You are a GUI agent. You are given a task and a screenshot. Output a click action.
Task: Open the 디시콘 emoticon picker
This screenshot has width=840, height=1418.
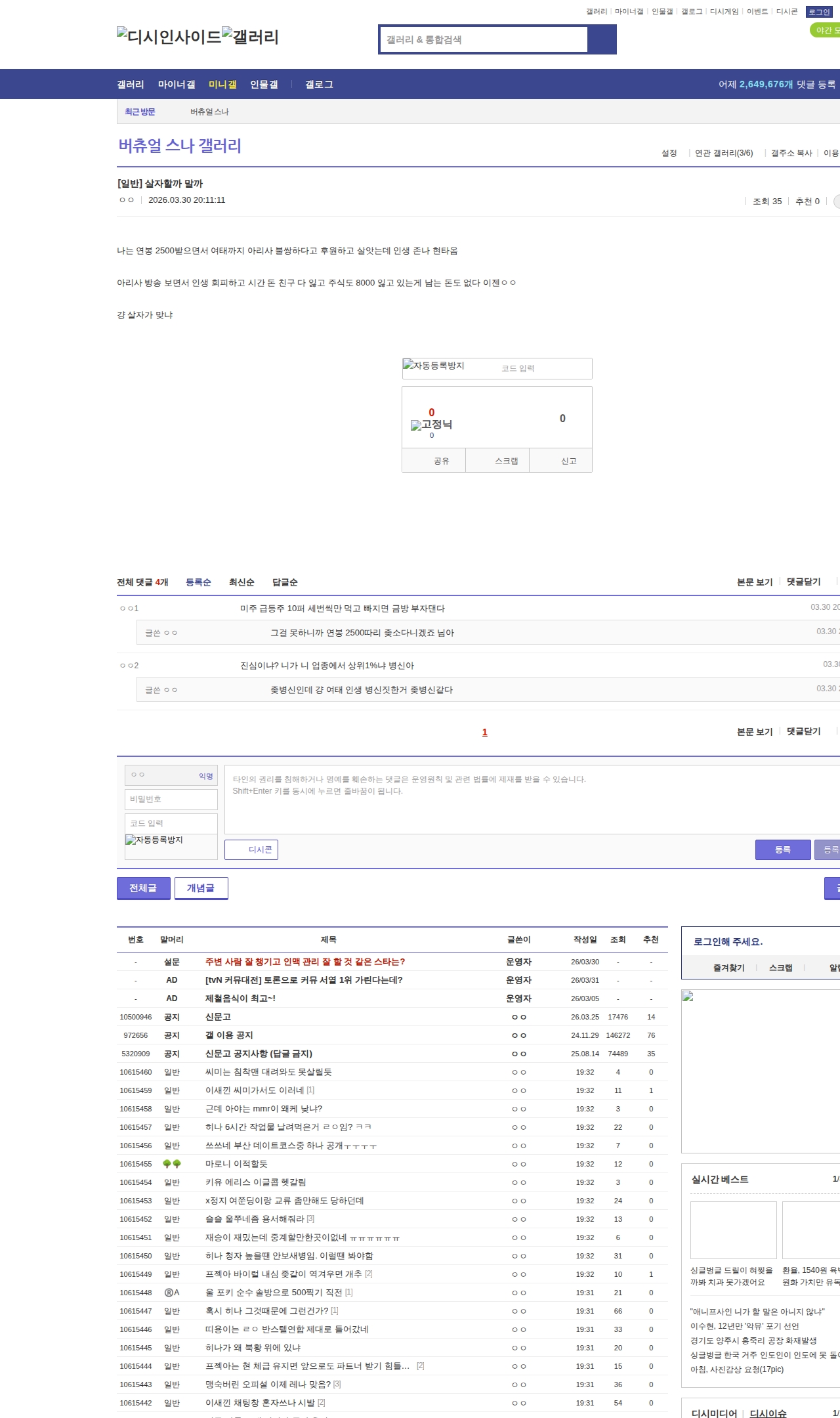[251, 849]
